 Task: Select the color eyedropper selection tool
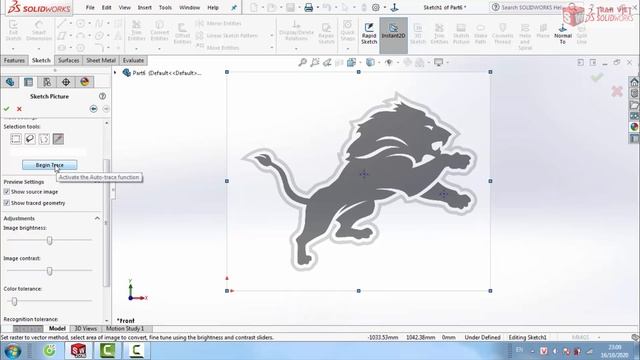click(x=58, y=139)
